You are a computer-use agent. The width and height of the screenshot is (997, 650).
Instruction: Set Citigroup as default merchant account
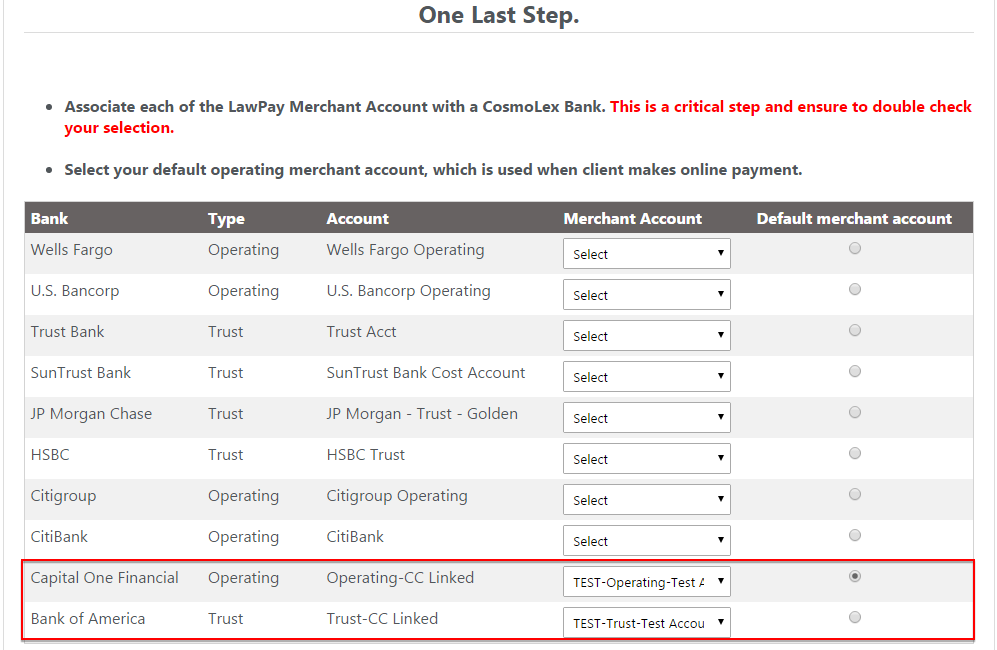pyautogui.click(x=855, y=494)
